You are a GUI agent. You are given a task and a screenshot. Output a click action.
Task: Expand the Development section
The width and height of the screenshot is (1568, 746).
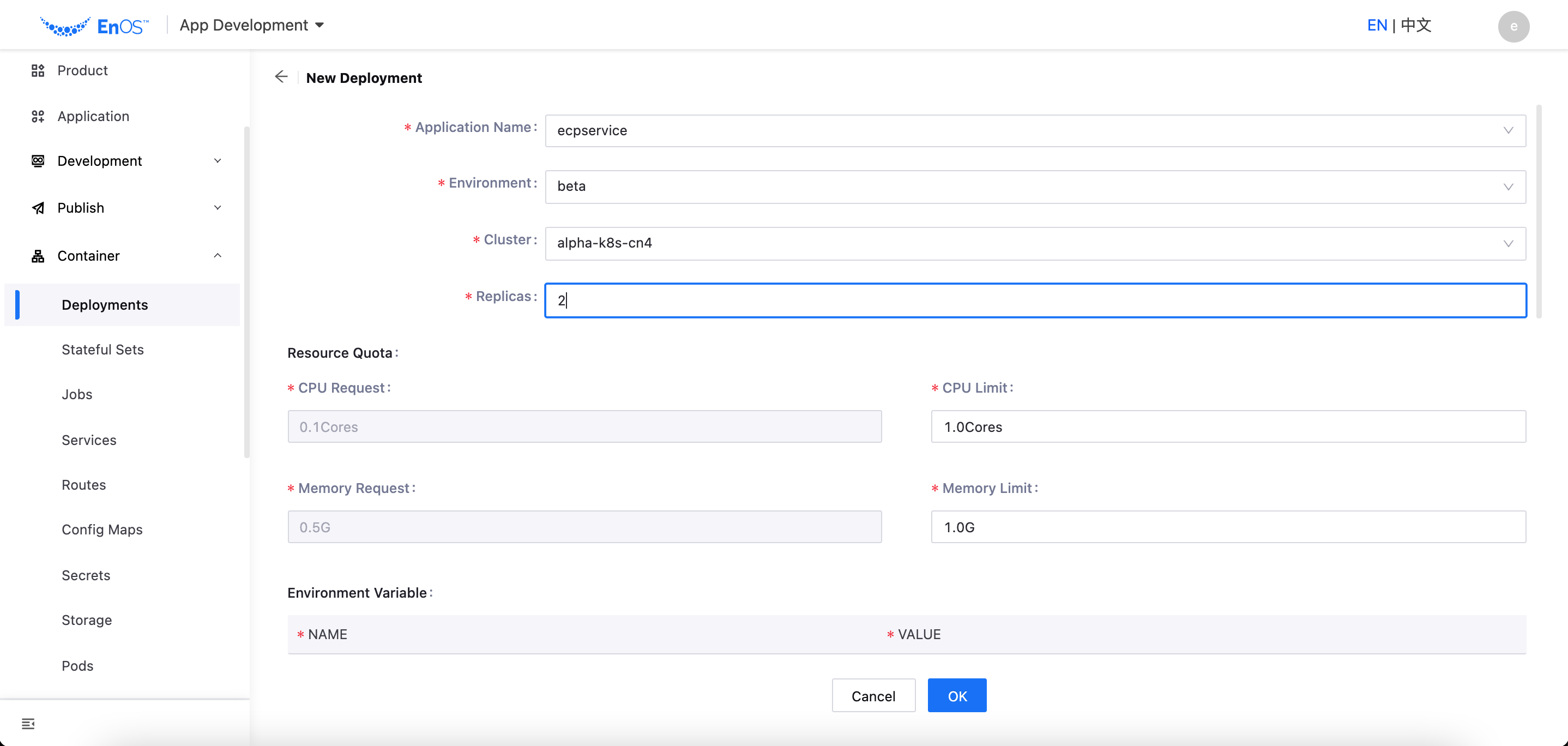pos(218,160)
